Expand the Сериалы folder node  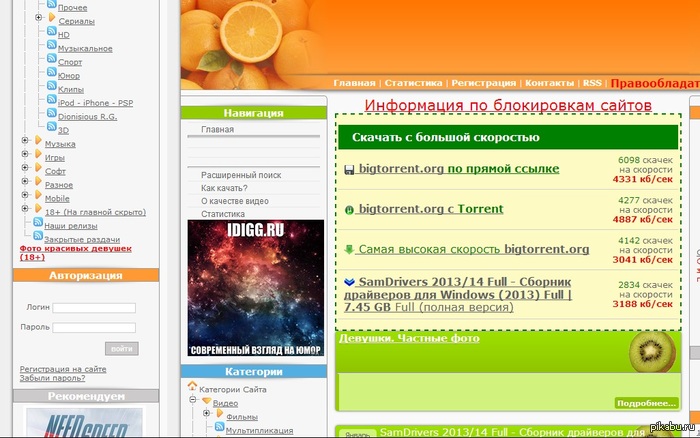(x=38, y=20)
